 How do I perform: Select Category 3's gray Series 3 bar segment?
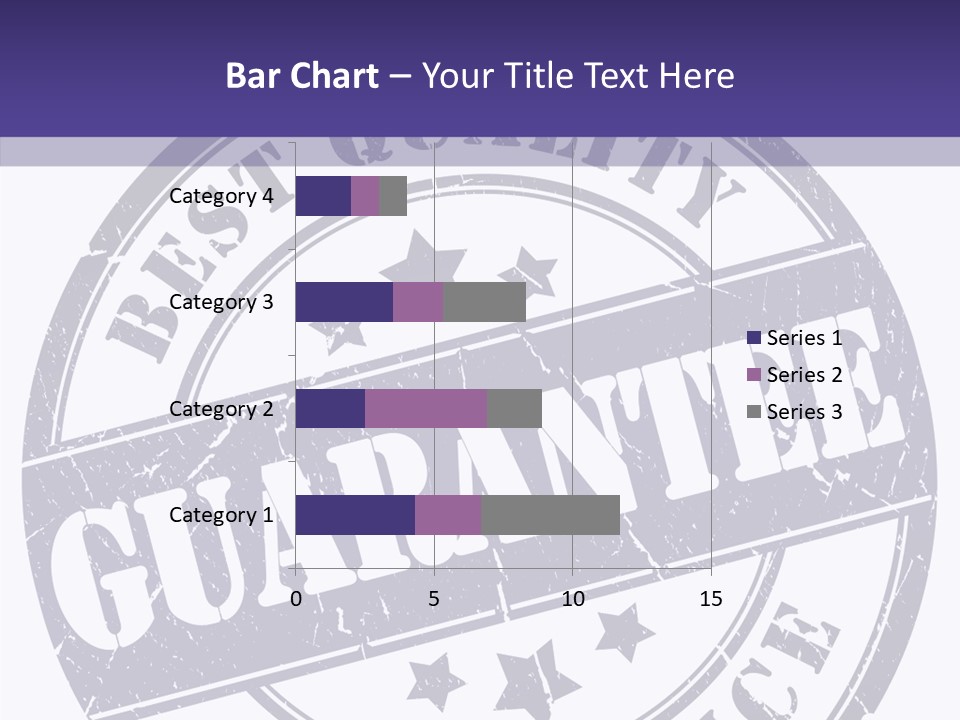pyautogui.click(x=484, y=302)
